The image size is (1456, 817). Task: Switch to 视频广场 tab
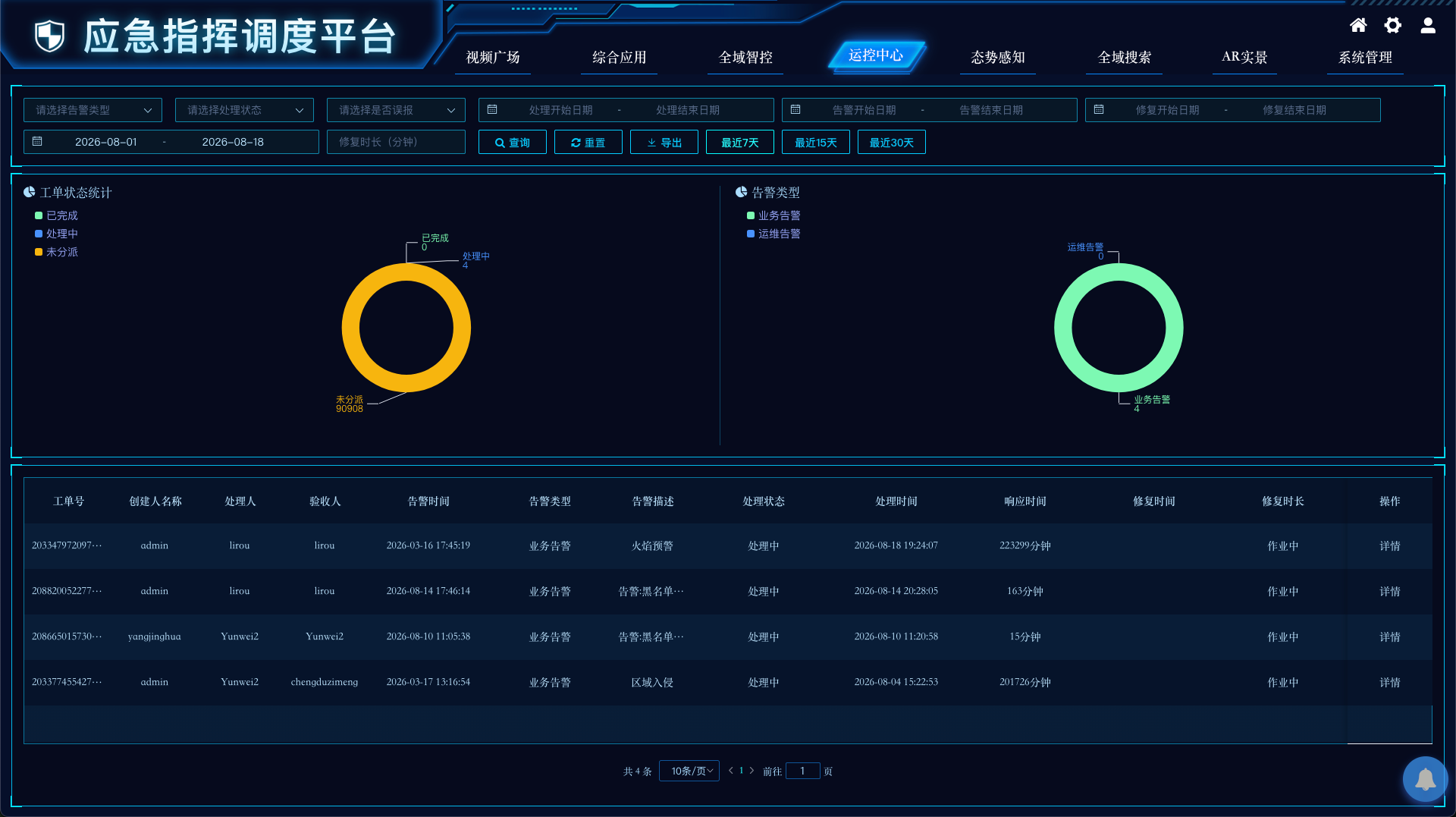pos(493,58)
